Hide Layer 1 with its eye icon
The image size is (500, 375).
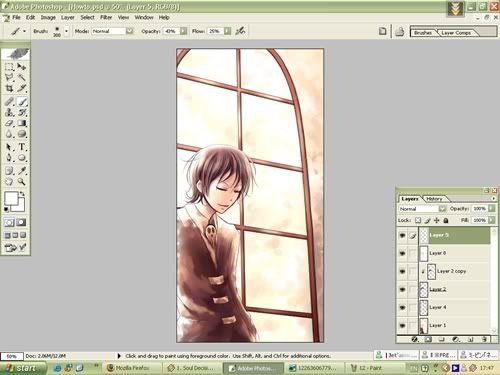point(402,325)
